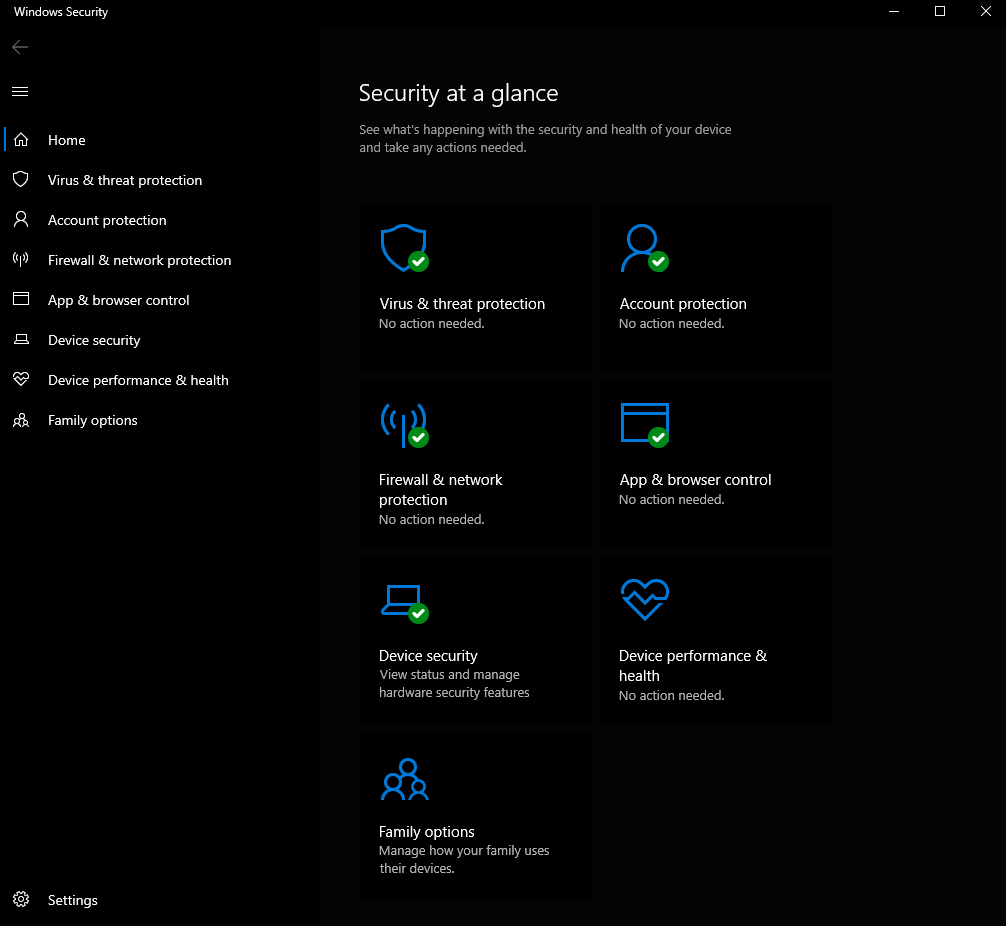Click the 'Security at a glance' heading
The width and height of the screenshot is (1006, 926).
458,94
